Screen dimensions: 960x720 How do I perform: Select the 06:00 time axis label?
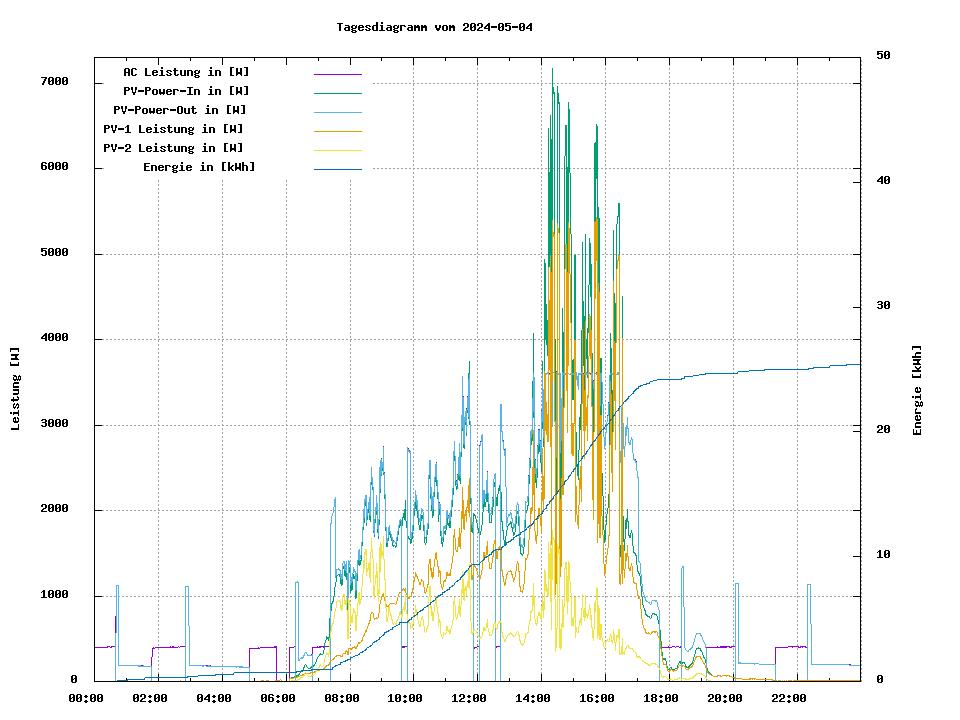[277, 698]
